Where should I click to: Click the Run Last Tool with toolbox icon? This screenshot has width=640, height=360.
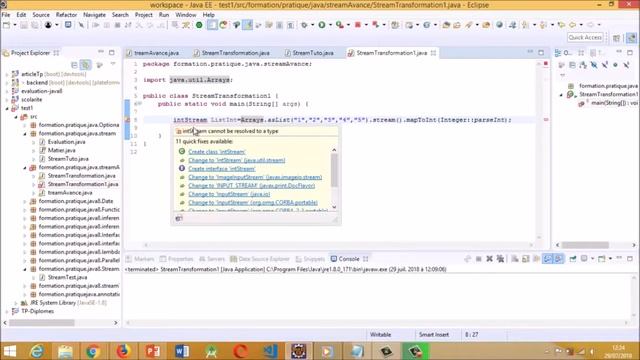tap(340, 25)
